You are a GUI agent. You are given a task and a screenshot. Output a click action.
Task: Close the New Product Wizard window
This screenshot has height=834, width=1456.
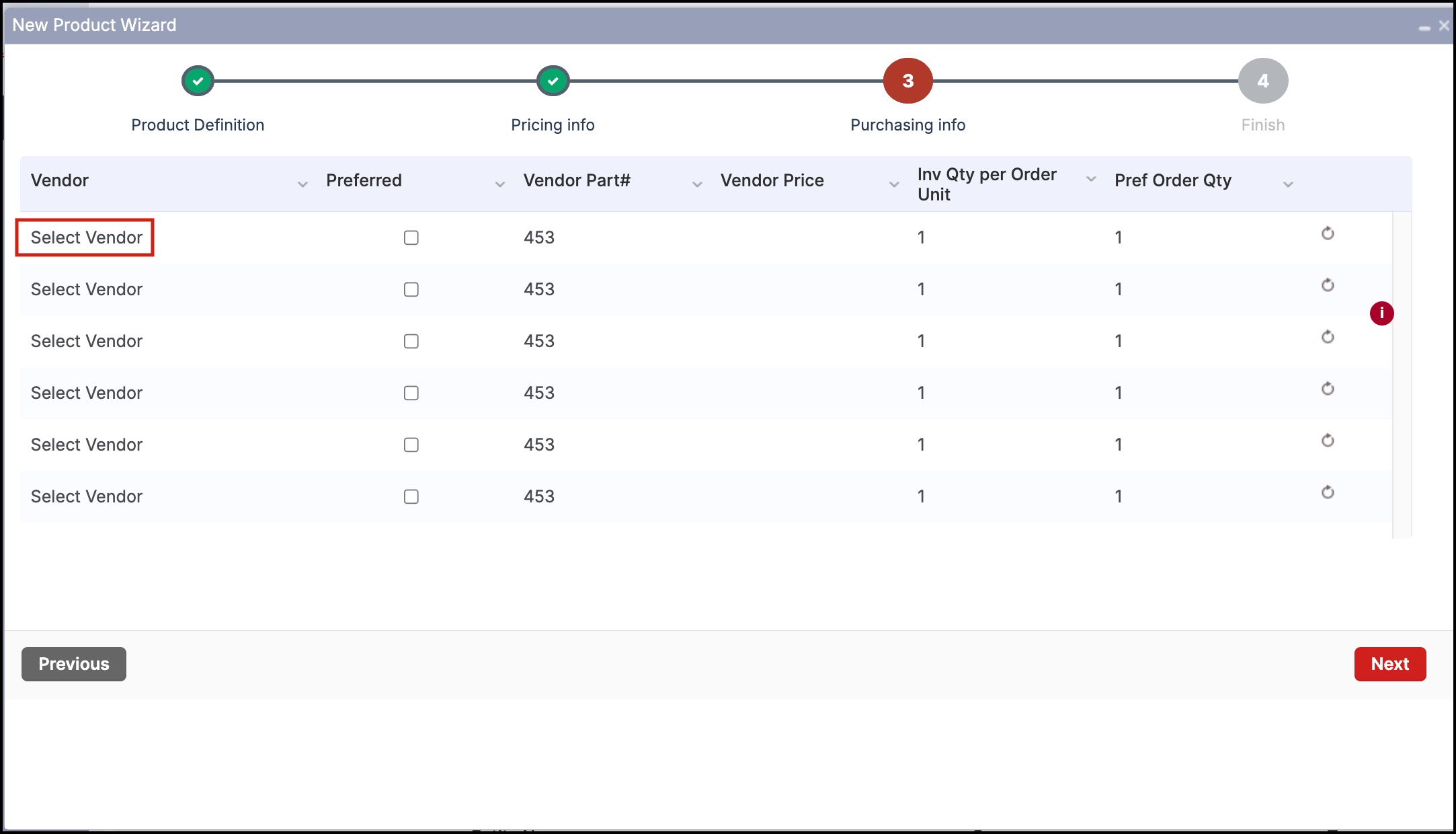[x=1443, y=26]
